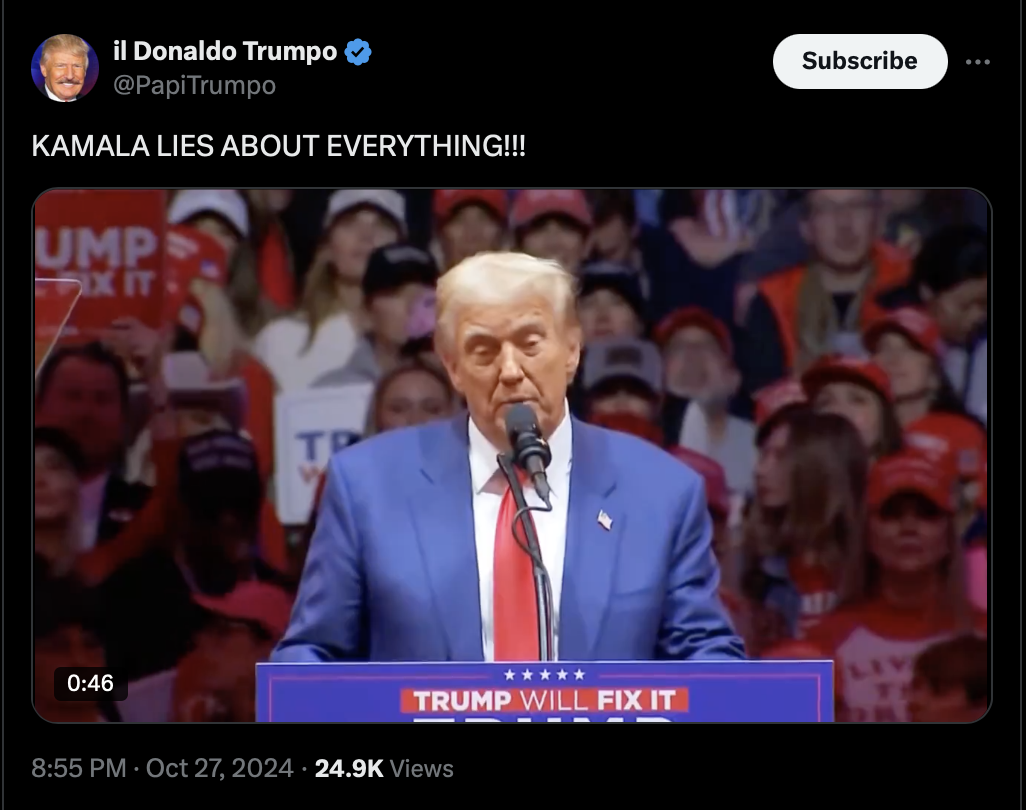Open the 8:55 PM post timestamp
Image resolution: width=1026 pixels, height=810 pixels.
[x=79, y=768]
